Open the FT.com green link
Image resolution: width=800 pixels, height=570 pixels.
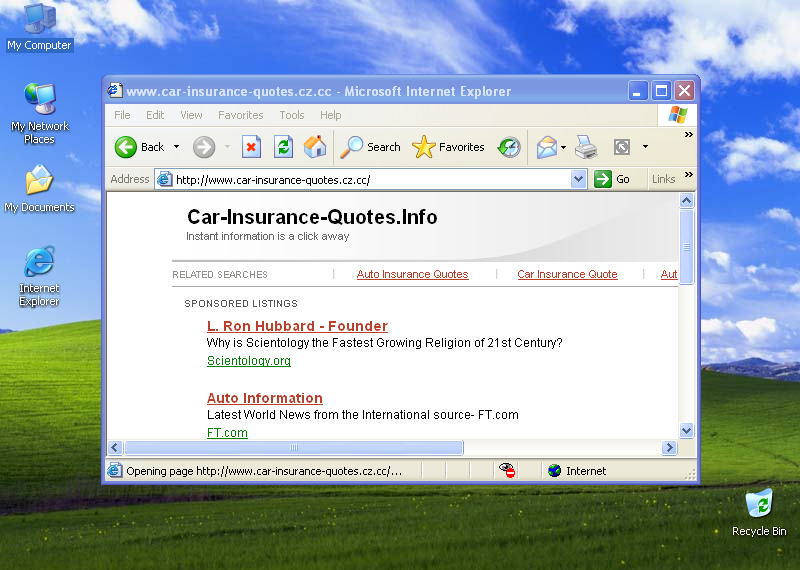point(227,433)
